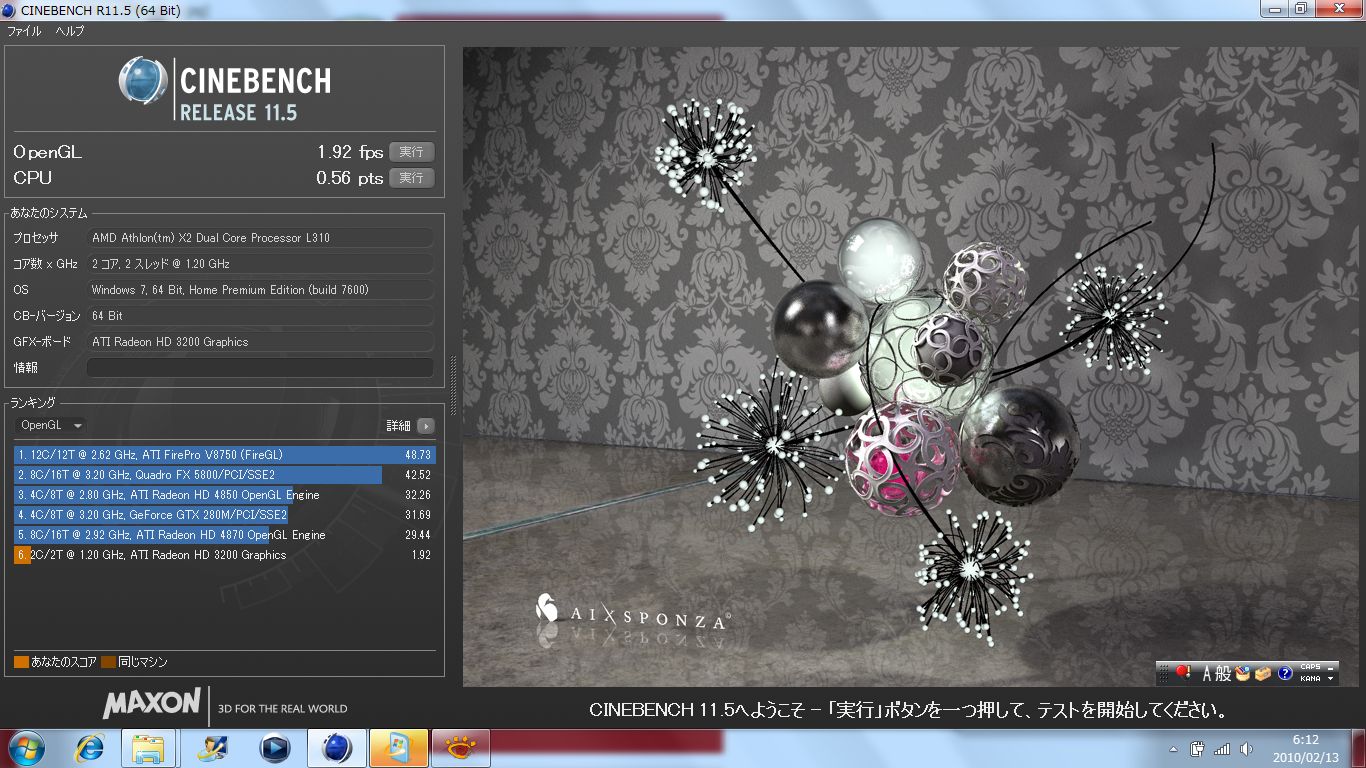The height and width of the screenshot is (768, 1366).
Task: Click the orange highlighted Windows-flag taskbar button
Action: (399, 747)
